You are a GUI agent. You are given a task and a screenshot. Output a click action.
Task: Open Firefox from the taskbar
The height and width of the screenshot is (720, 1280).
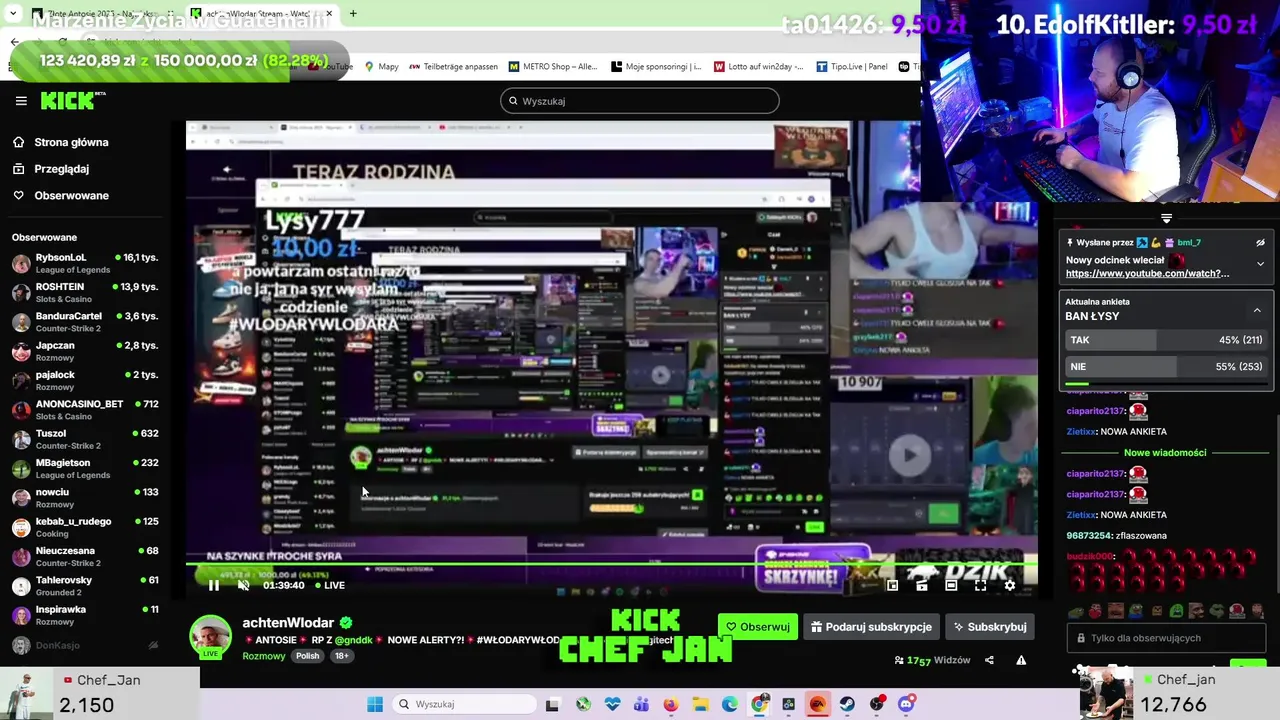click(670, 704)
